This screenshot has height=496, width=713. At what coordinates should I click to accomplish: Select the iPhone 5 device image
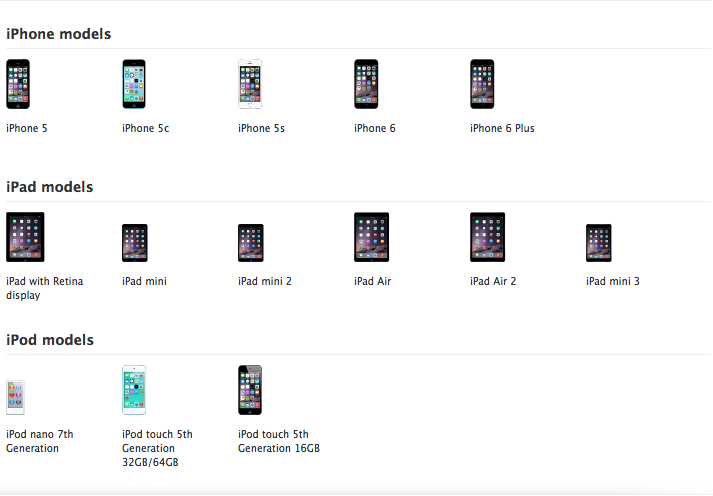[18, 84]
